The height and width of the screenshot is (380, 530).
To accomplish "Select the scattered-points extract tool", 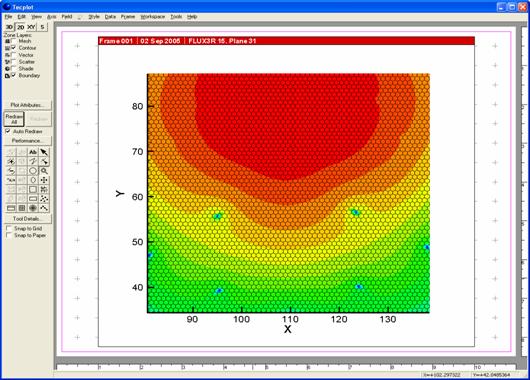I will pos(44,198).
